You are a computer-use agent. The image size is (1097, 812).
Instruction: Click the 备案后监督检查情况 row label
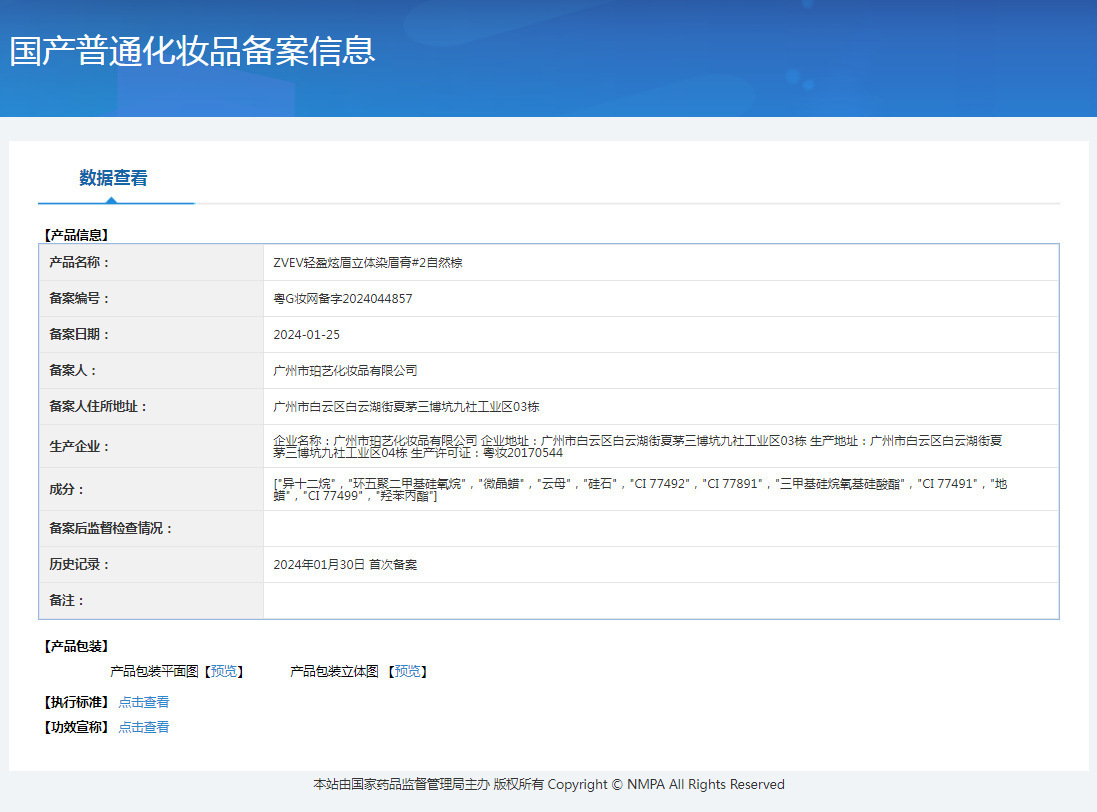(111, 529)
